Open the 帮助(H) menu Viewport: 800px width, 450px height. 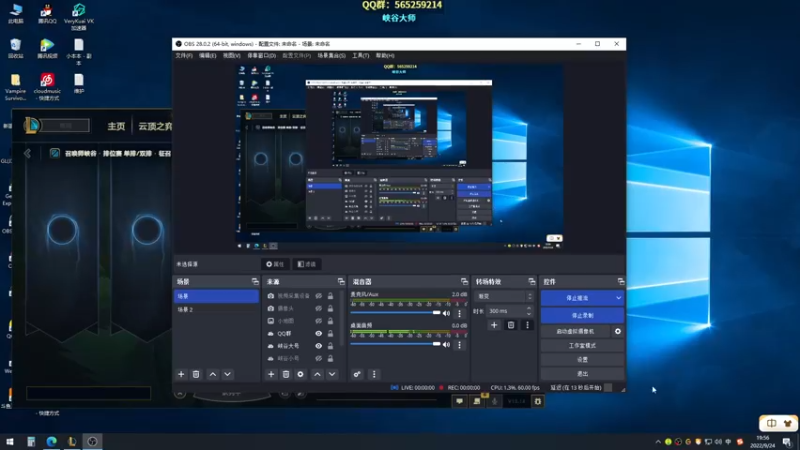click(x=385, y=56)
